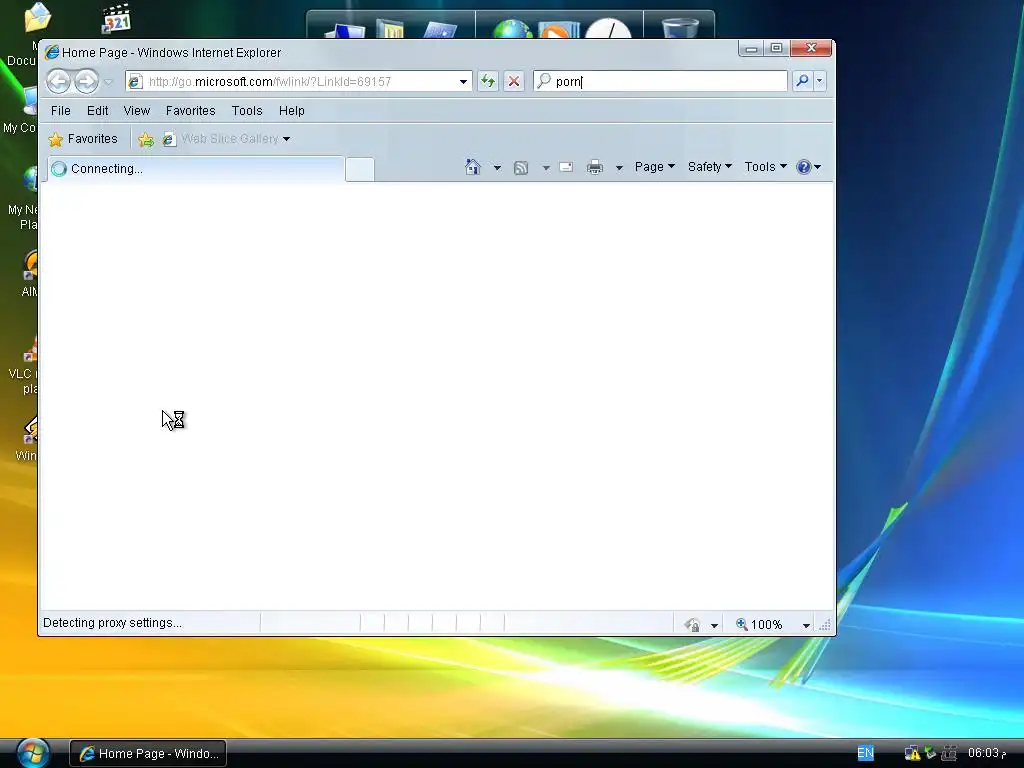Click the Internet Explorer title bar icon

click(52, 52)
